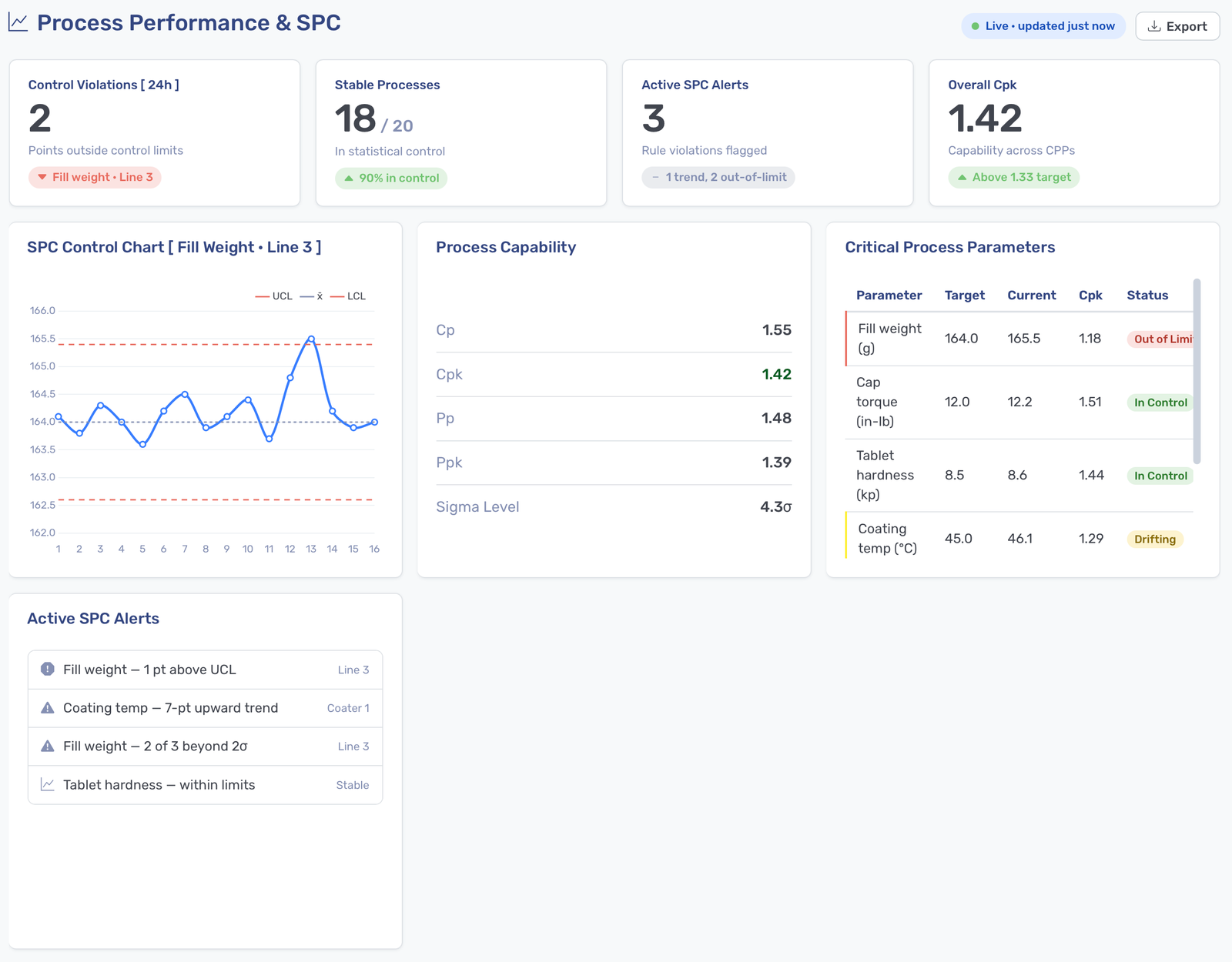The height and width of the screenshot is (962, 1232).
Task: Sort by the Target column header
Action: click(964, 296)
